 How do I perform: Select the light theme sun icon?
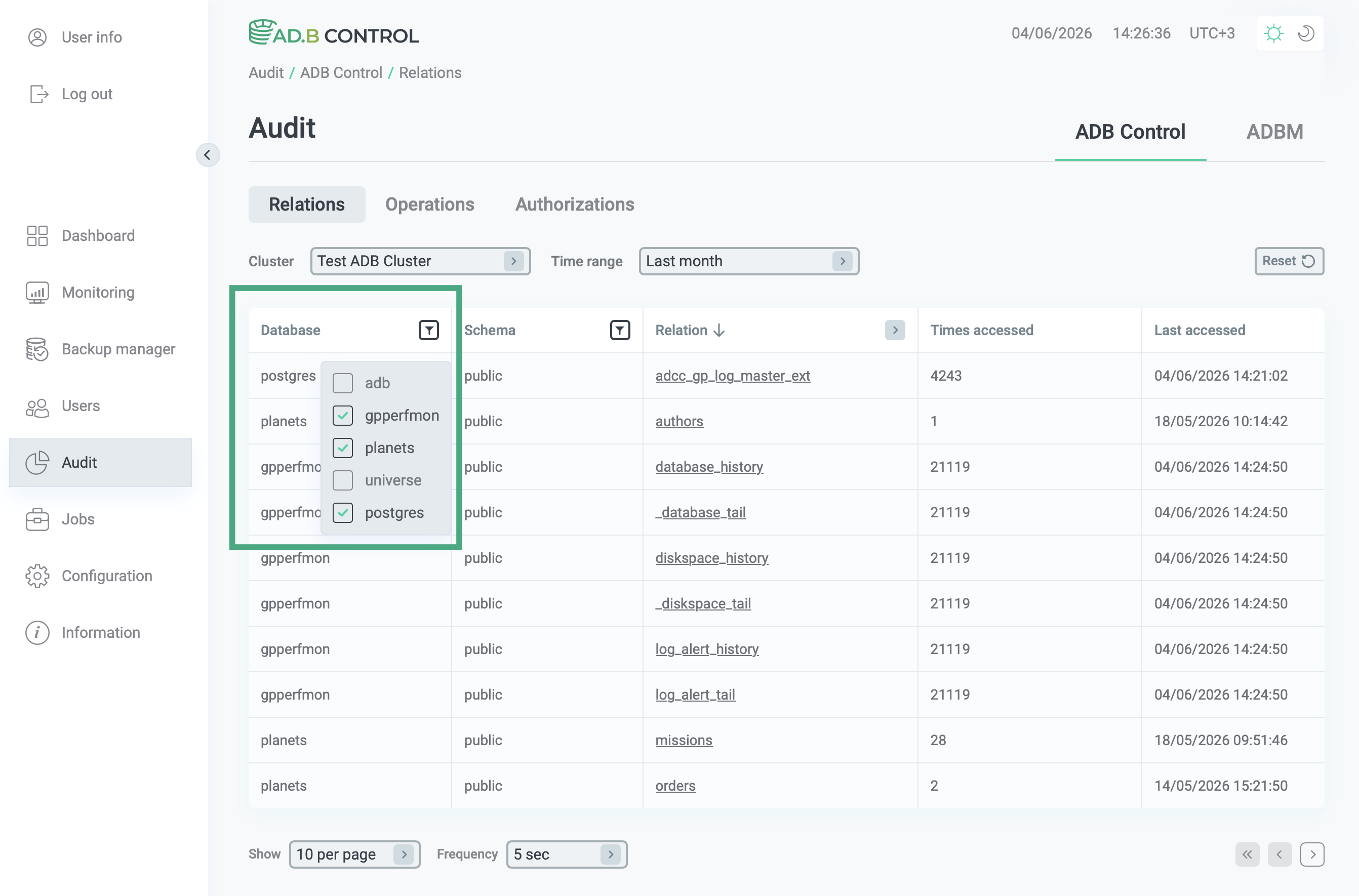tap(1274, 34)
